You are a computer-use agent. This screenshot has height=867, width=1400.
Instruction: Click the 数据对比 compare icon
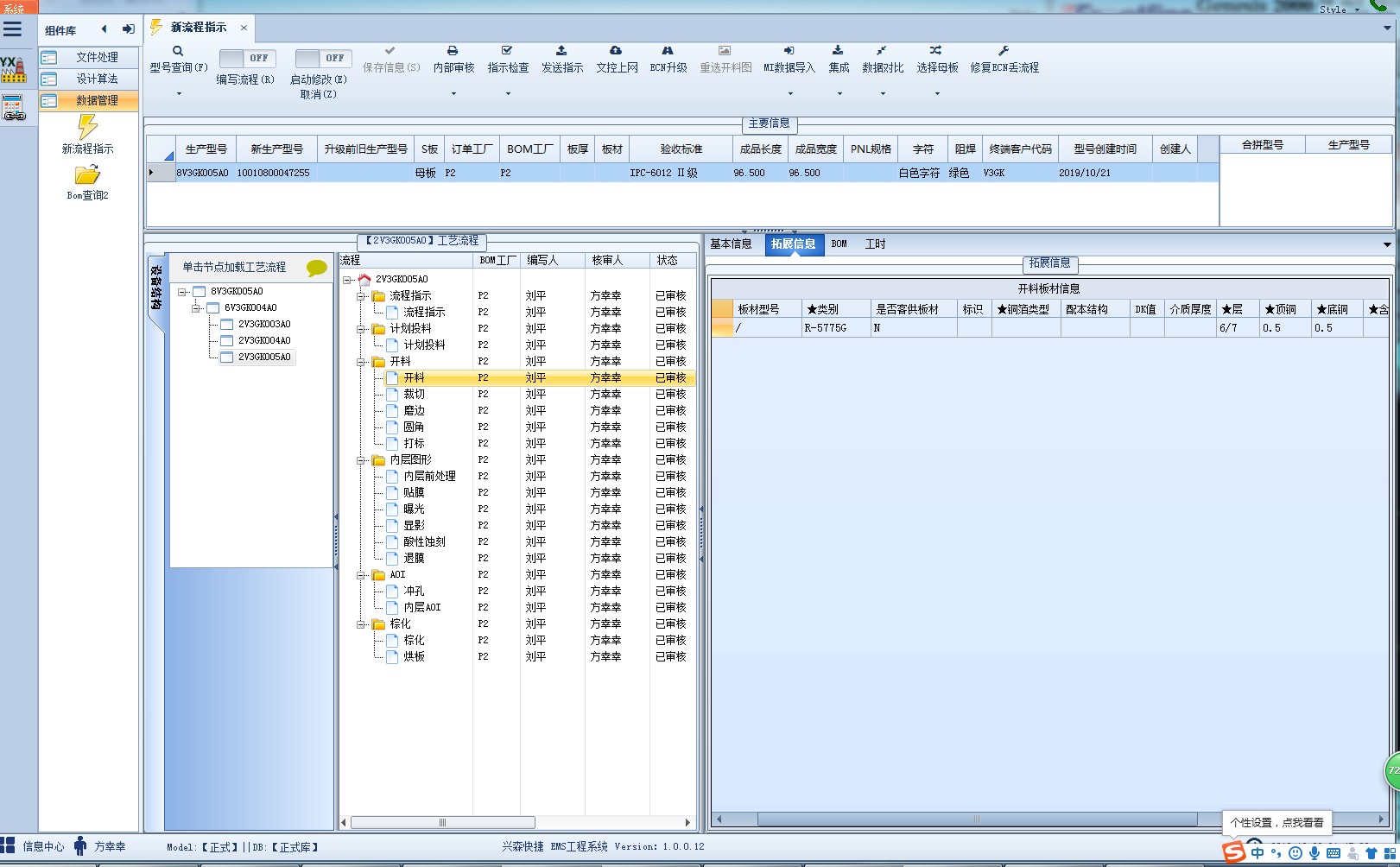pos(882,51)
